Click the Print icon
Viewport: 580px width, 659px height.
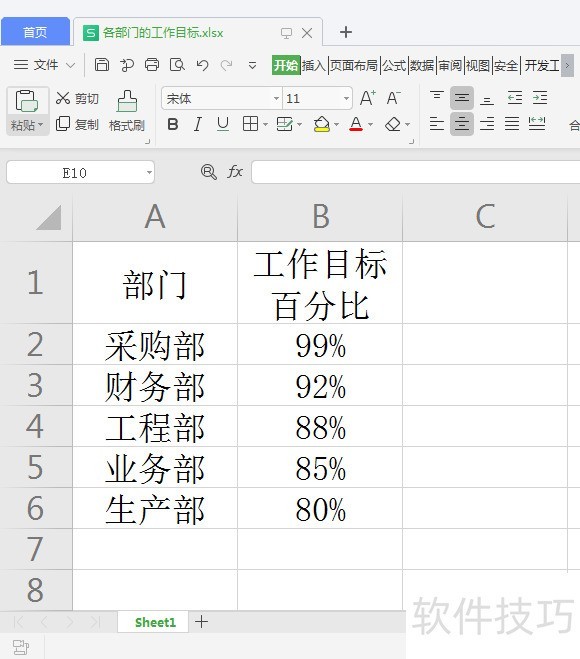[x=152, y=65]
